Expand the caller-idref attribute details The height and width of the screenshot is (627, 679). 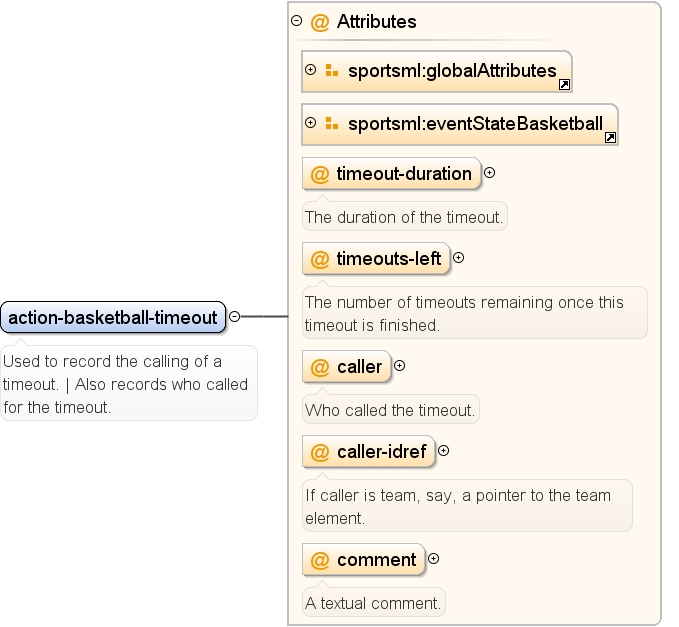(x=443, y=451)
